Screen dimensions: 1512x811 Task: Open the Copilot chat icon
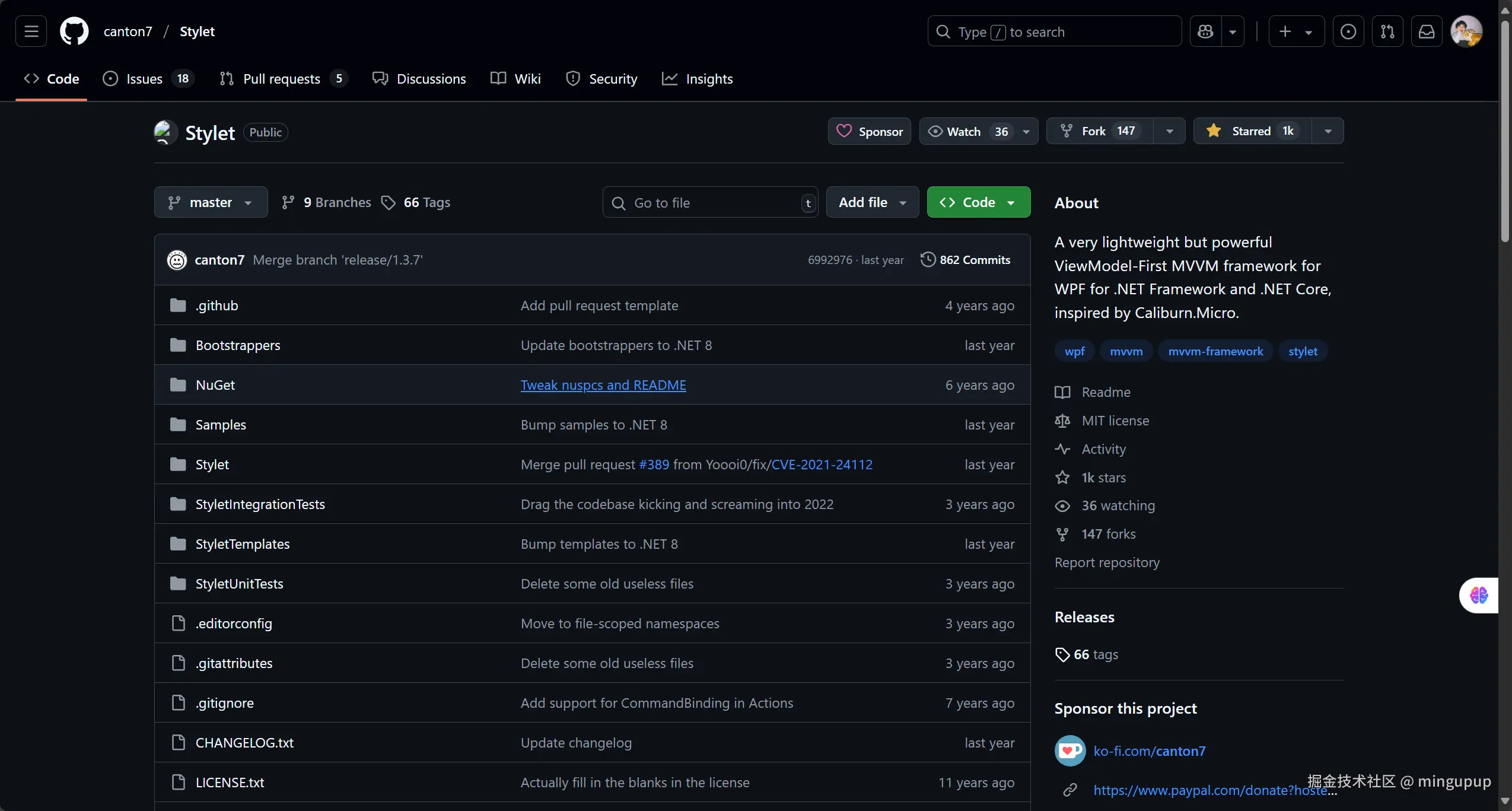click(1205, 31)
